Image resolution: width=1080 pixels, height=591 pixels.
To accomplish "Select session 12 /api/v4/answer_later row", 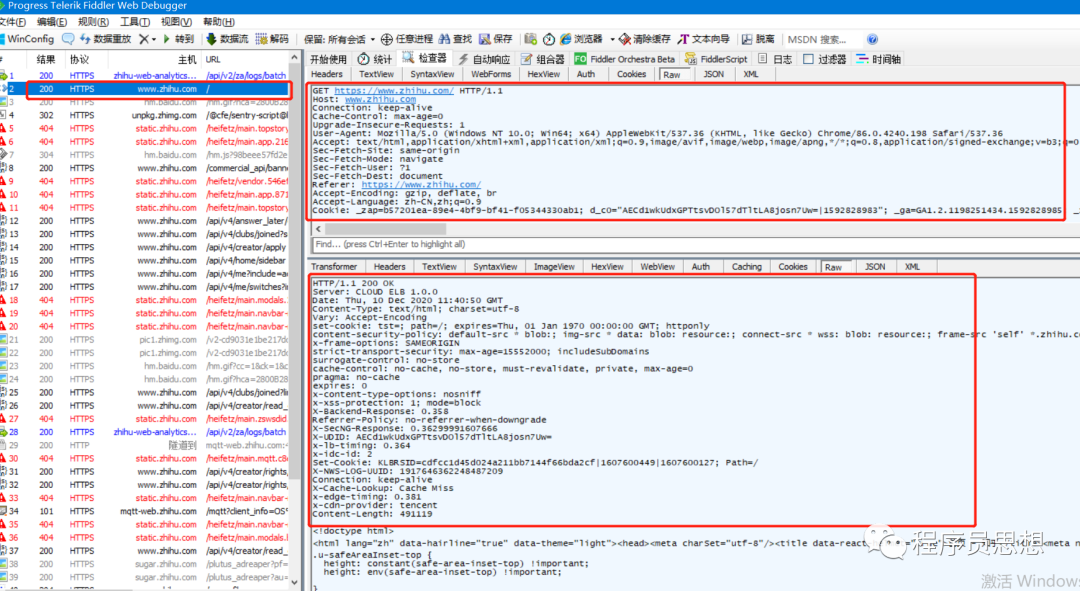I will click(145, 221).
